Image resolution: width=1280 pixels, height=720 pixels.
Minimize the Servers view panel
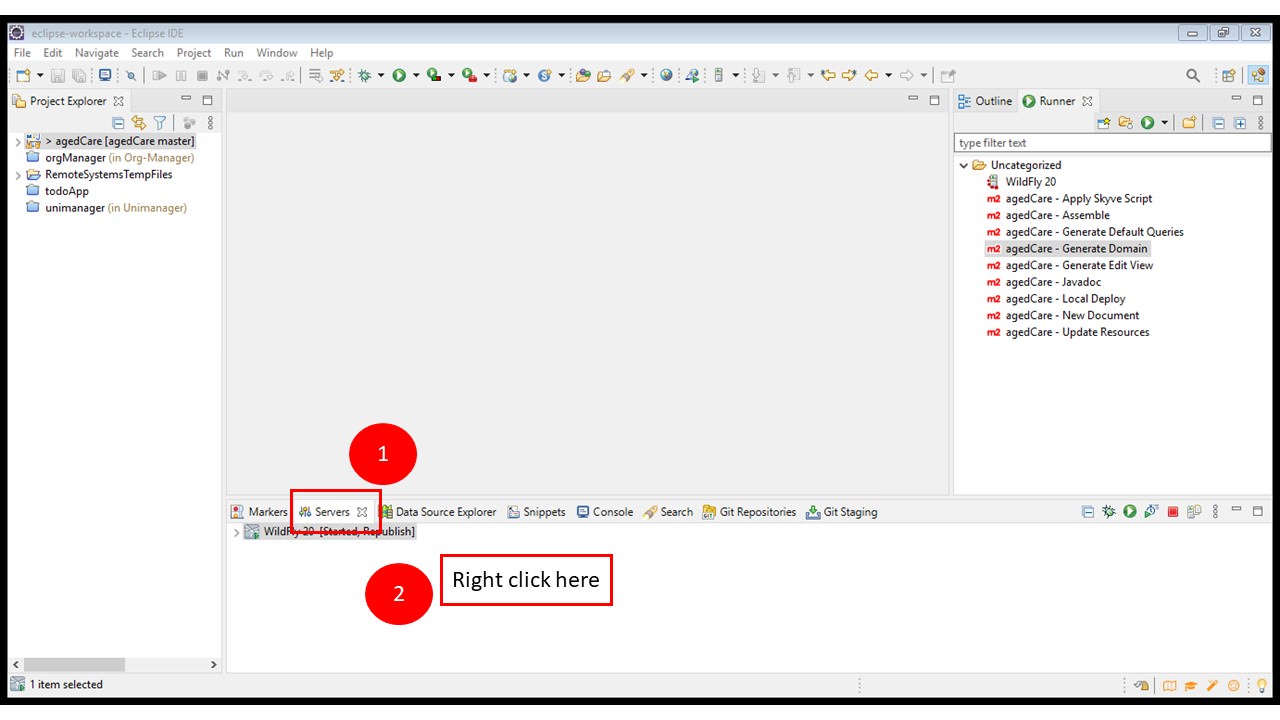[1237, 510]
